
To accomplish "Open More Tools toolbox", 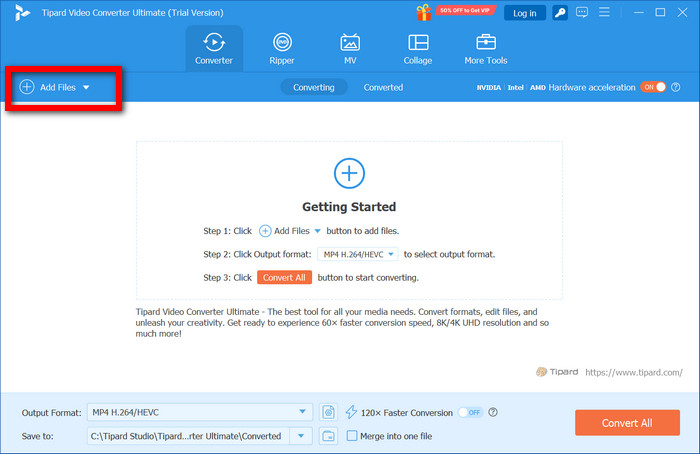I will 486,49.
